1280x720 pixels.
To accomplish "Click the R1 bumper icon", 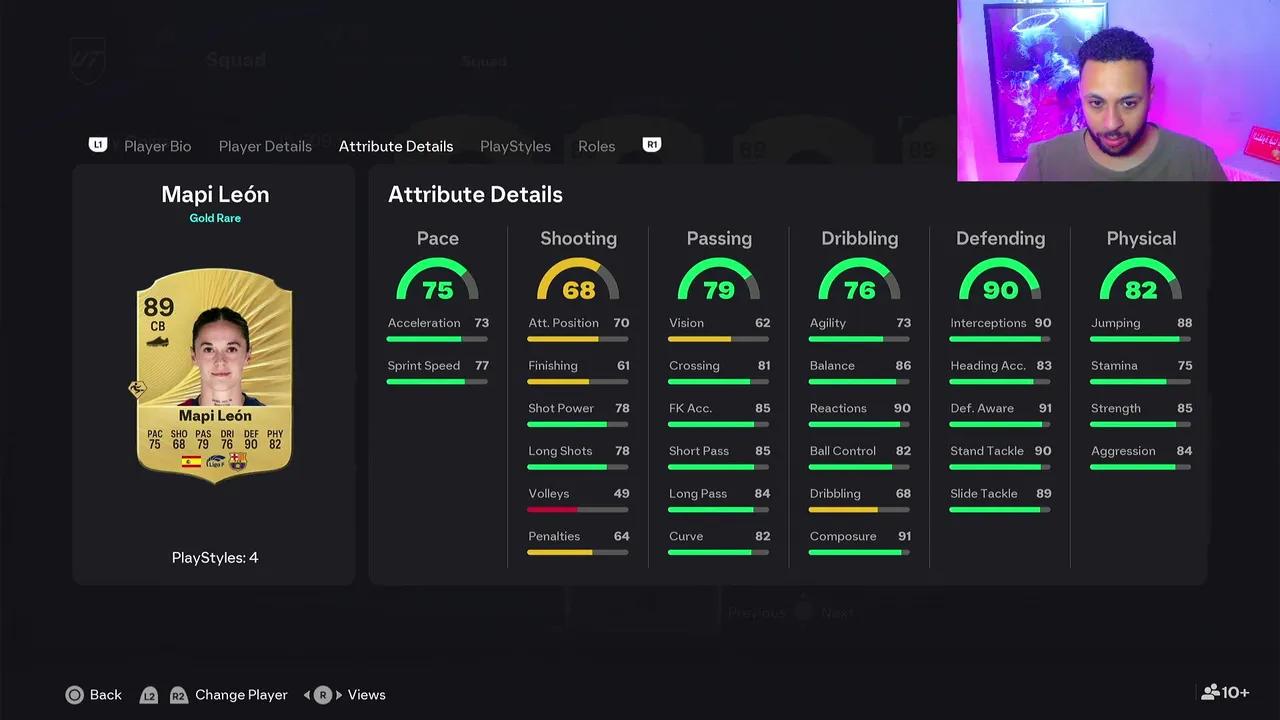I will click(x=652, y=145).
